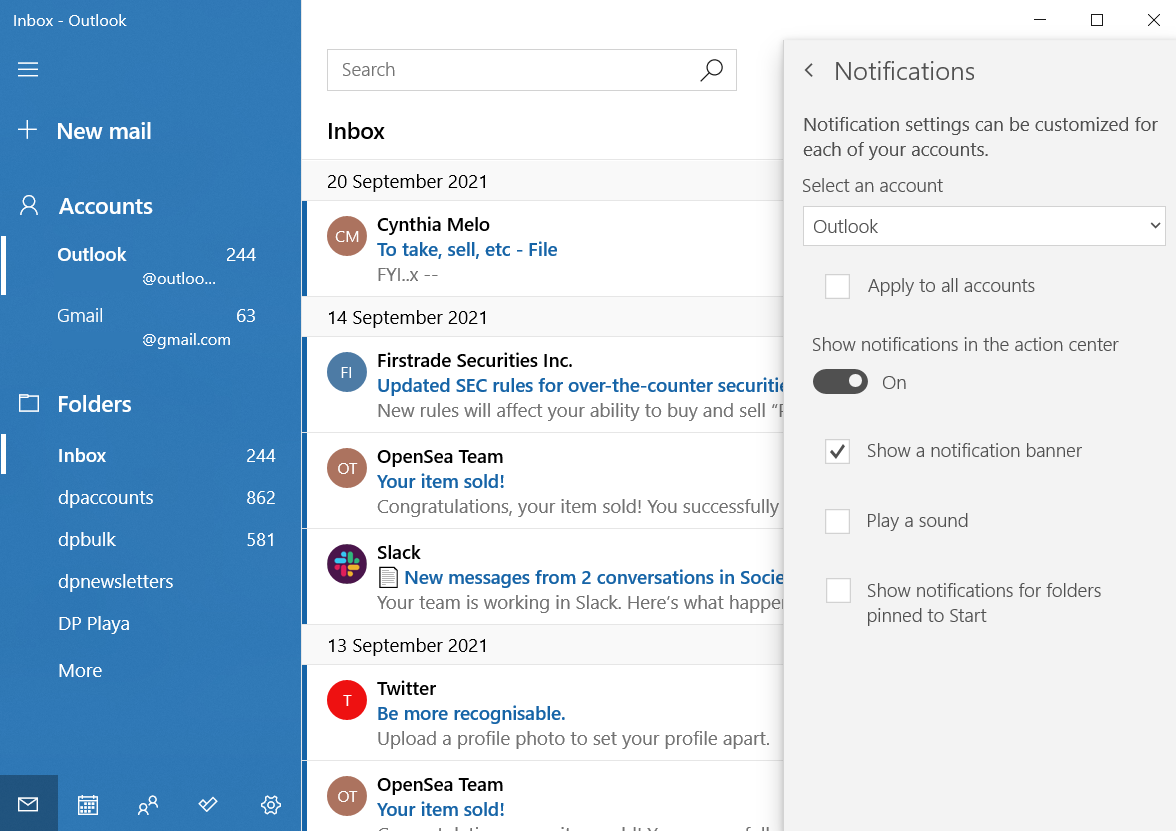Switch to Mail view icon

tap(28, 804)
